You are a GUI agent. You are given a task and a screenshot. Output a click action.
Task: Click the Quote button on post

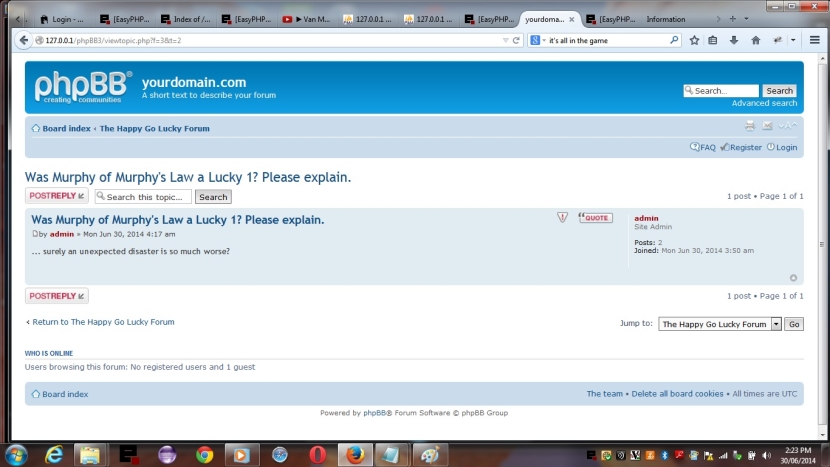tap(596, 217)
